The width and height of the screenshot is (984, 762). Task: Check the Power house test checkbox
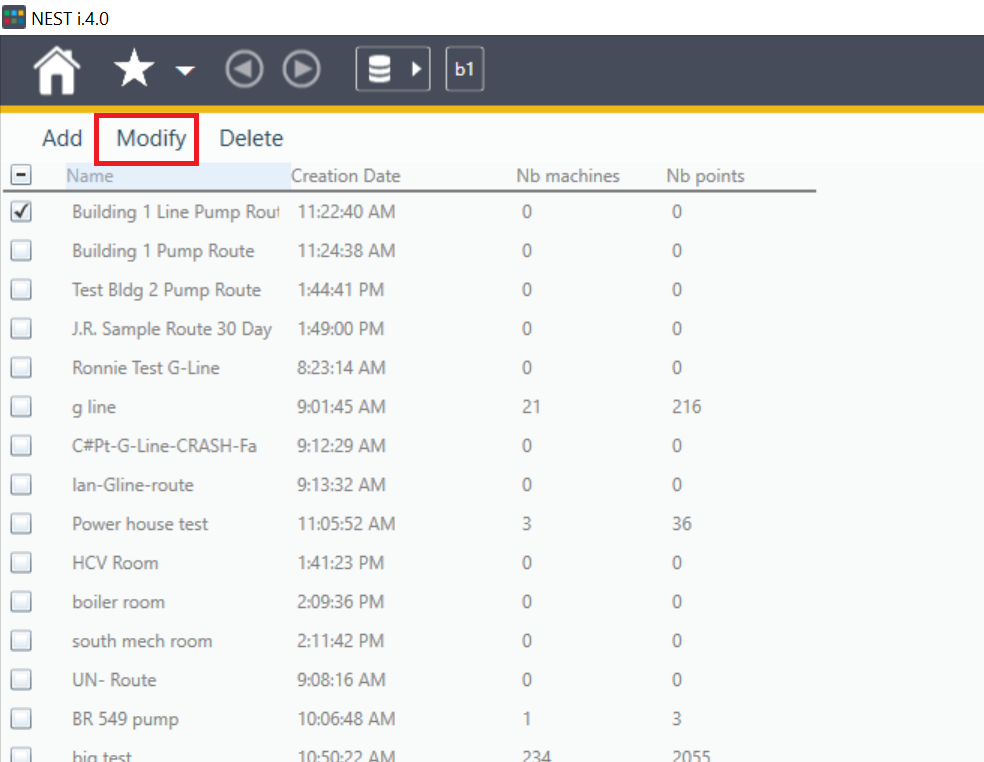pyautogui.click(x=21, y=523)
